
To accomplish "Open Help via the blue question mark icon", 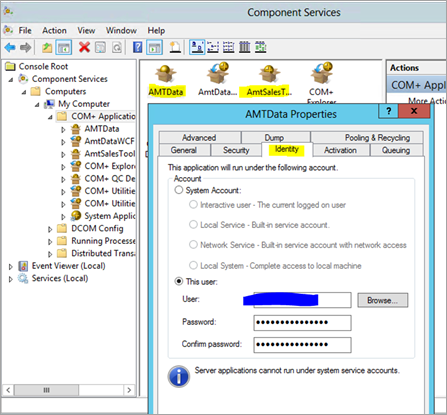I will coord(137,47).
